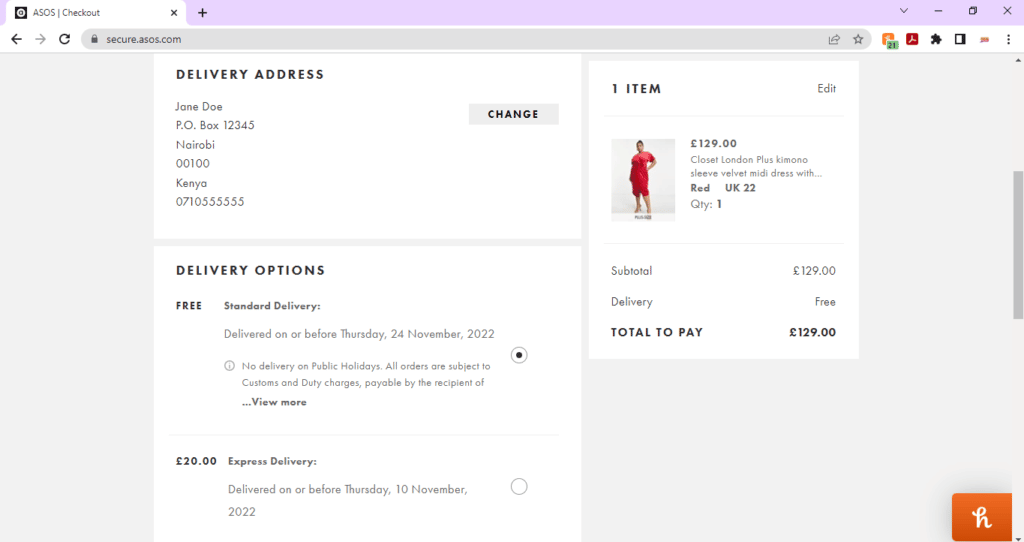Click the browser back arrow

click(16, 39)
